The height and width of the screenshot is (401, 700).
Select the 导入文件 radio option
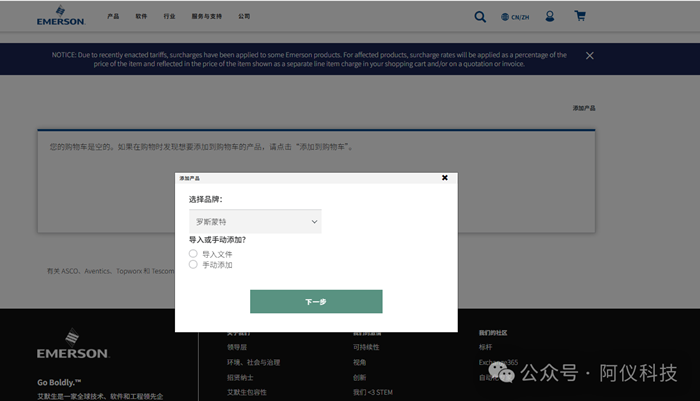(193, 254)
